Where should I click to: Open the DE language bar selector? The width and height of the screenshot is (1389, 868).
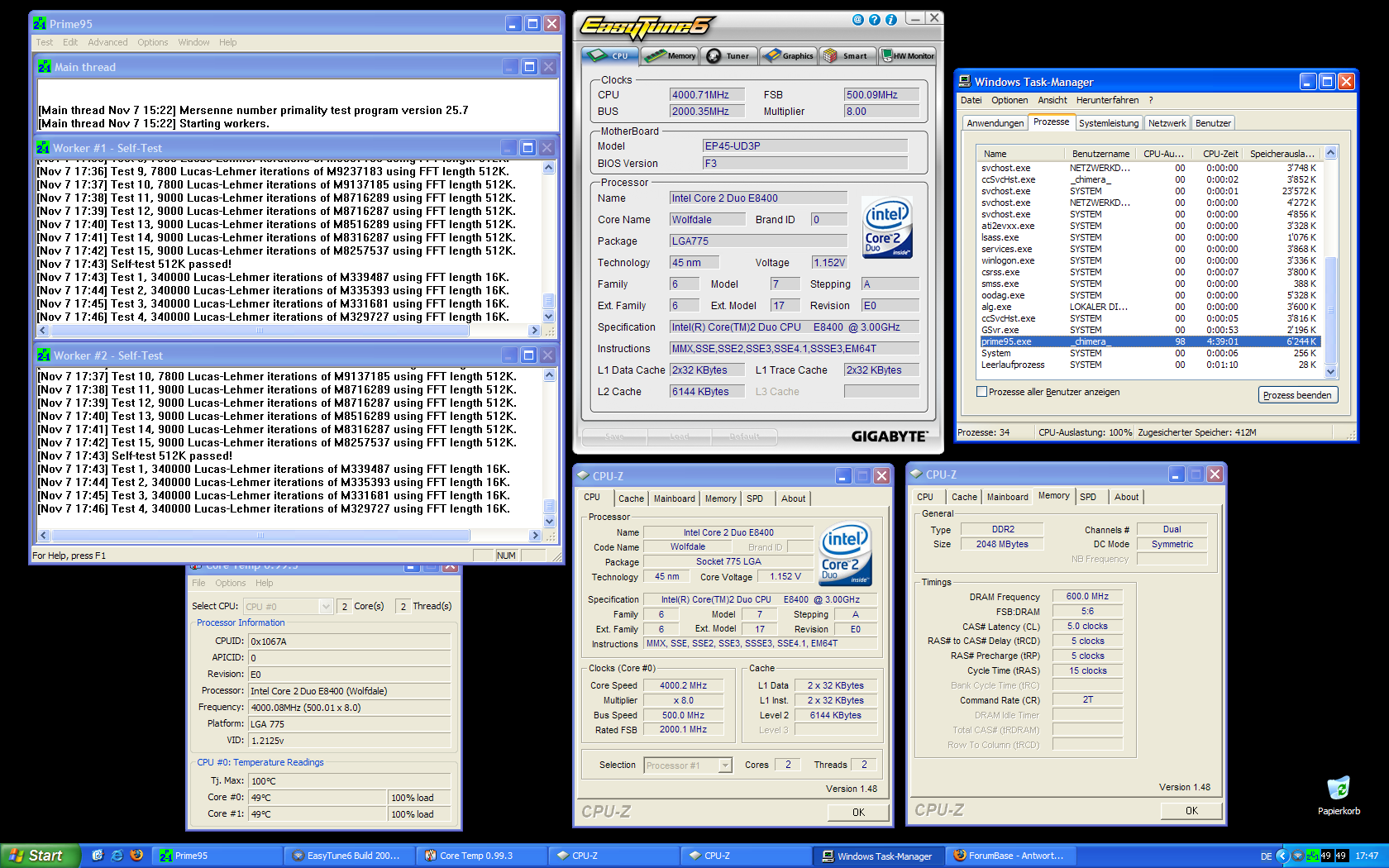[x=1267, y=856]
